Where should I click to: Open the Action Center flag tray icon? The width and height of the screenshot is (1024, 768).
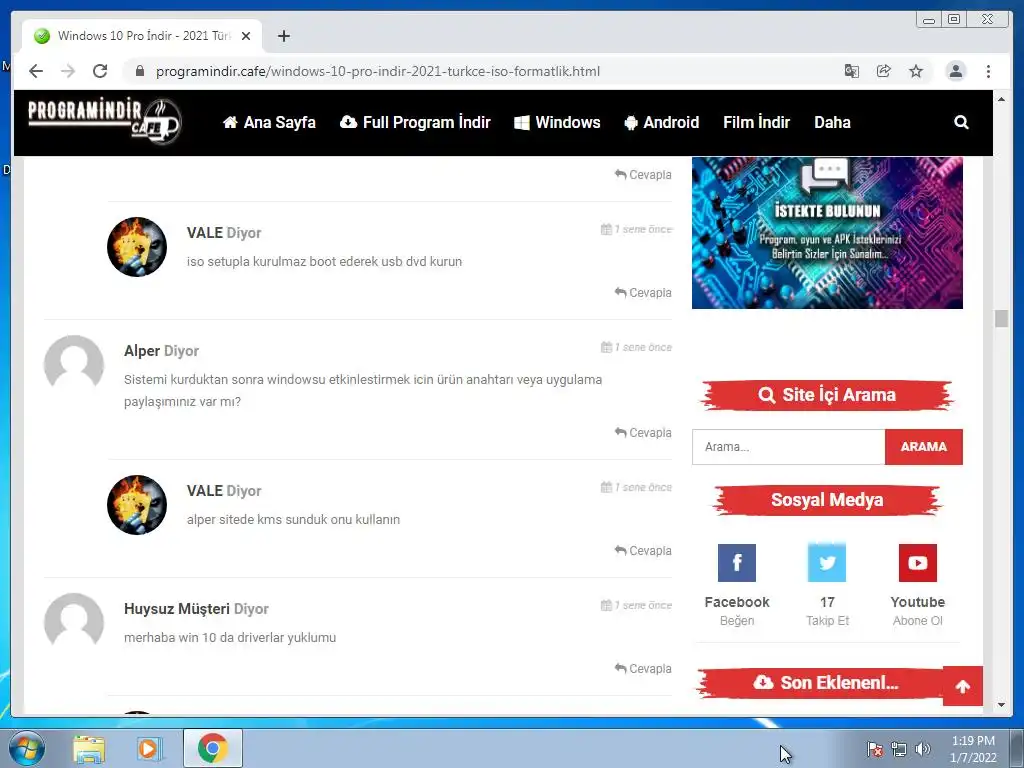pyautogui.click(x=874, y=749)
